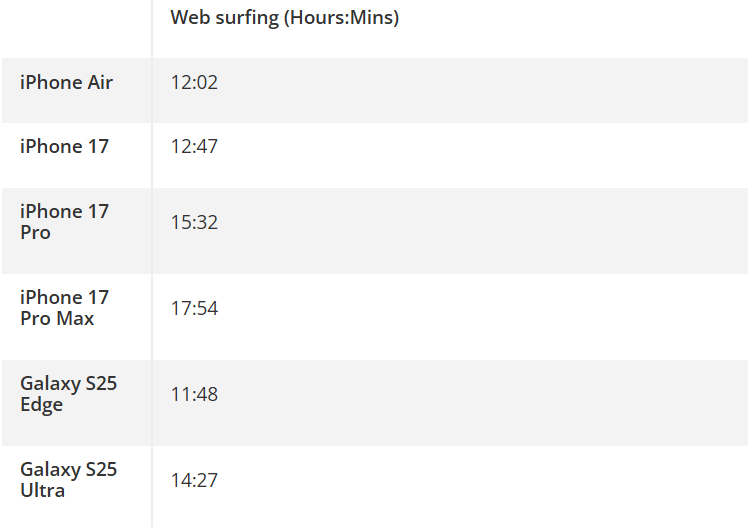
Task: Click the word 'Pro' in third row label
Action: click(x=35, y=233)
